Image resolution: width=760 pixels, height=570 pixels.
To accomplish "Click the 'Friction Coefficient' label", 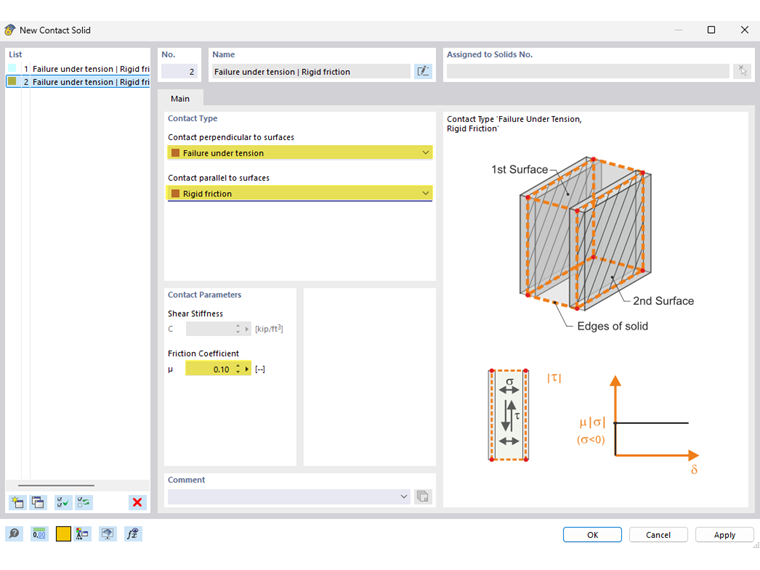I will (x=203, y=353).
